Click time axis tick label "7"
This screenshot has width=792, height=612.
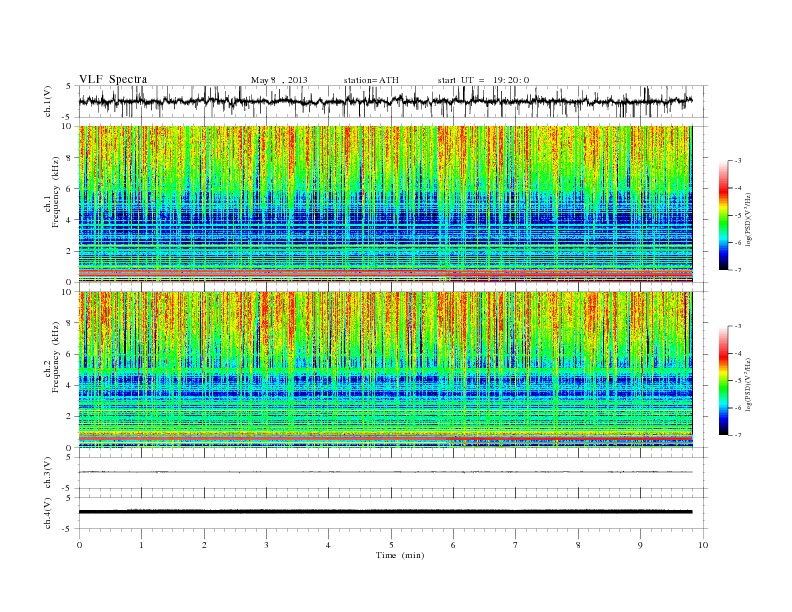point(516,545)
